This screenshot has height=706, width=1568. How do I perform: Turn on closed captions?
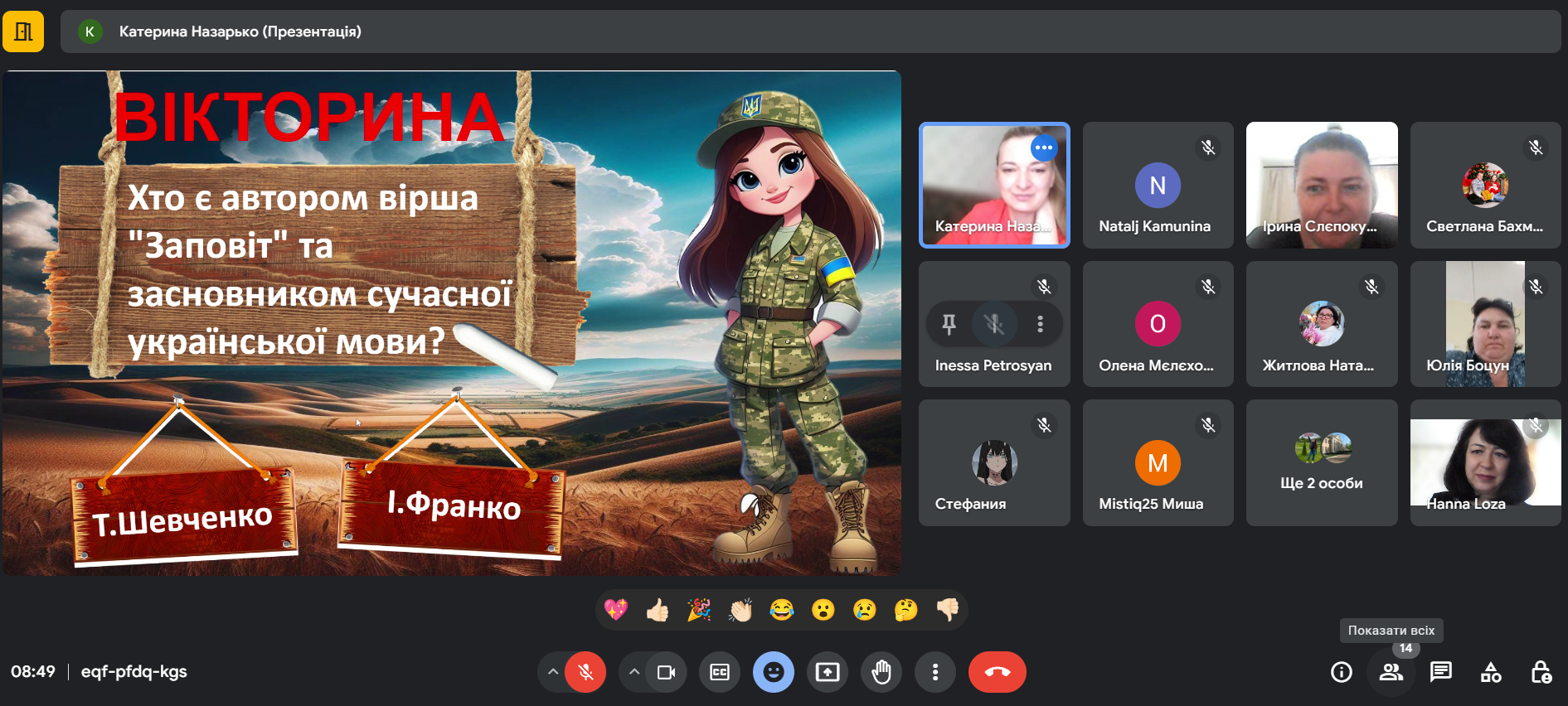coord(720,672)
